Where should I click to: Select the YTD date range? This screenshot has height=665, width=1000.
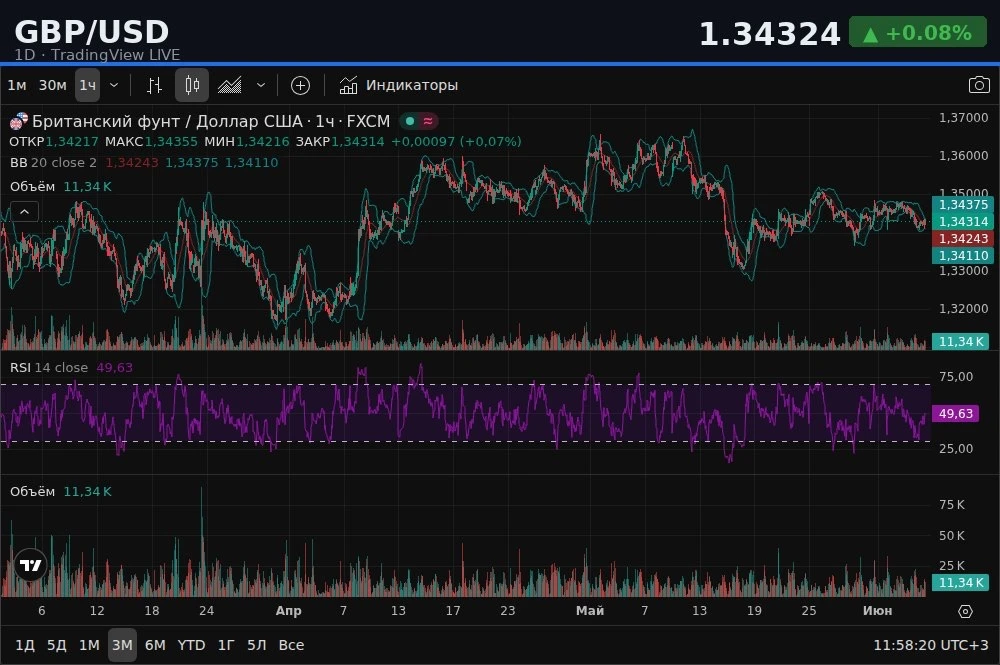click(x=191, y=645)
